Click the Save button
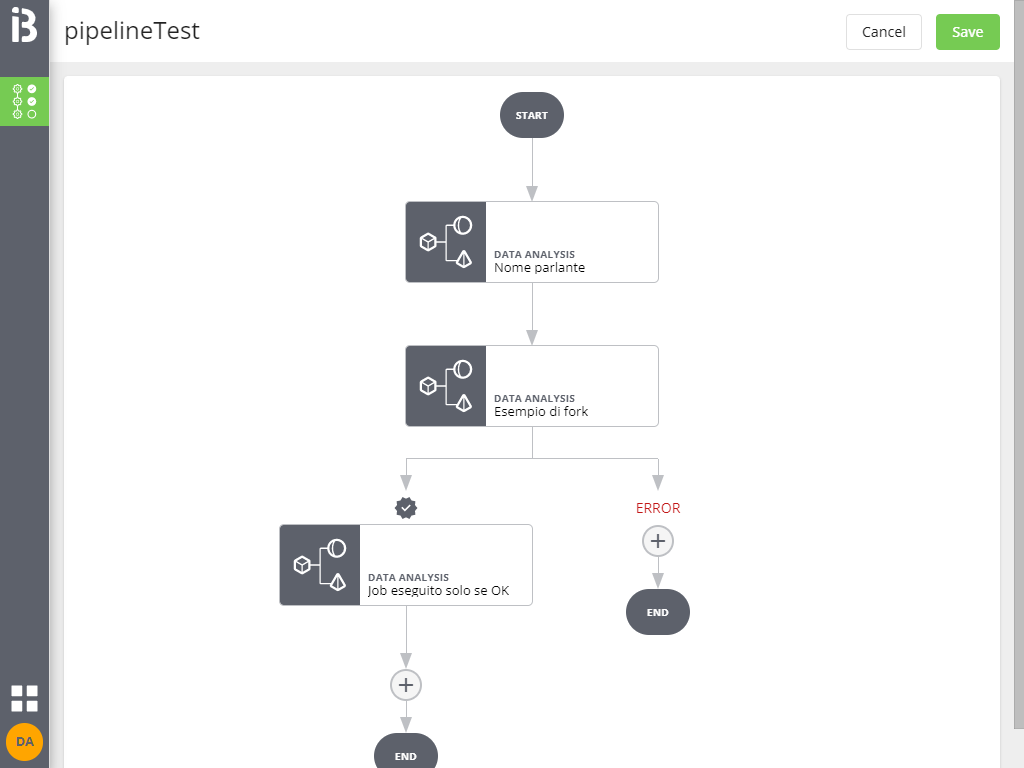 point(967,31)
